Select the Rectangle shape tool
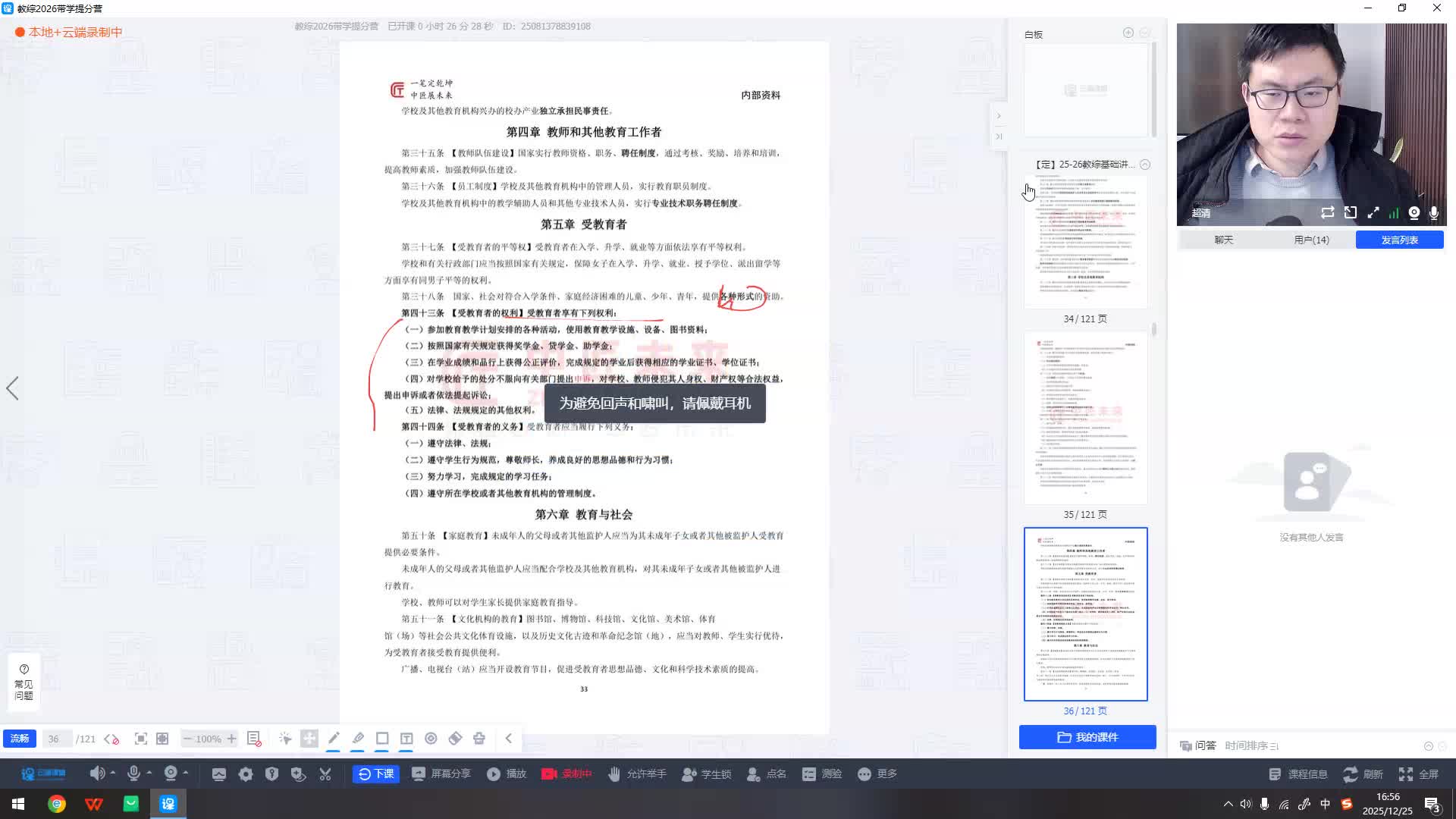 382,738
